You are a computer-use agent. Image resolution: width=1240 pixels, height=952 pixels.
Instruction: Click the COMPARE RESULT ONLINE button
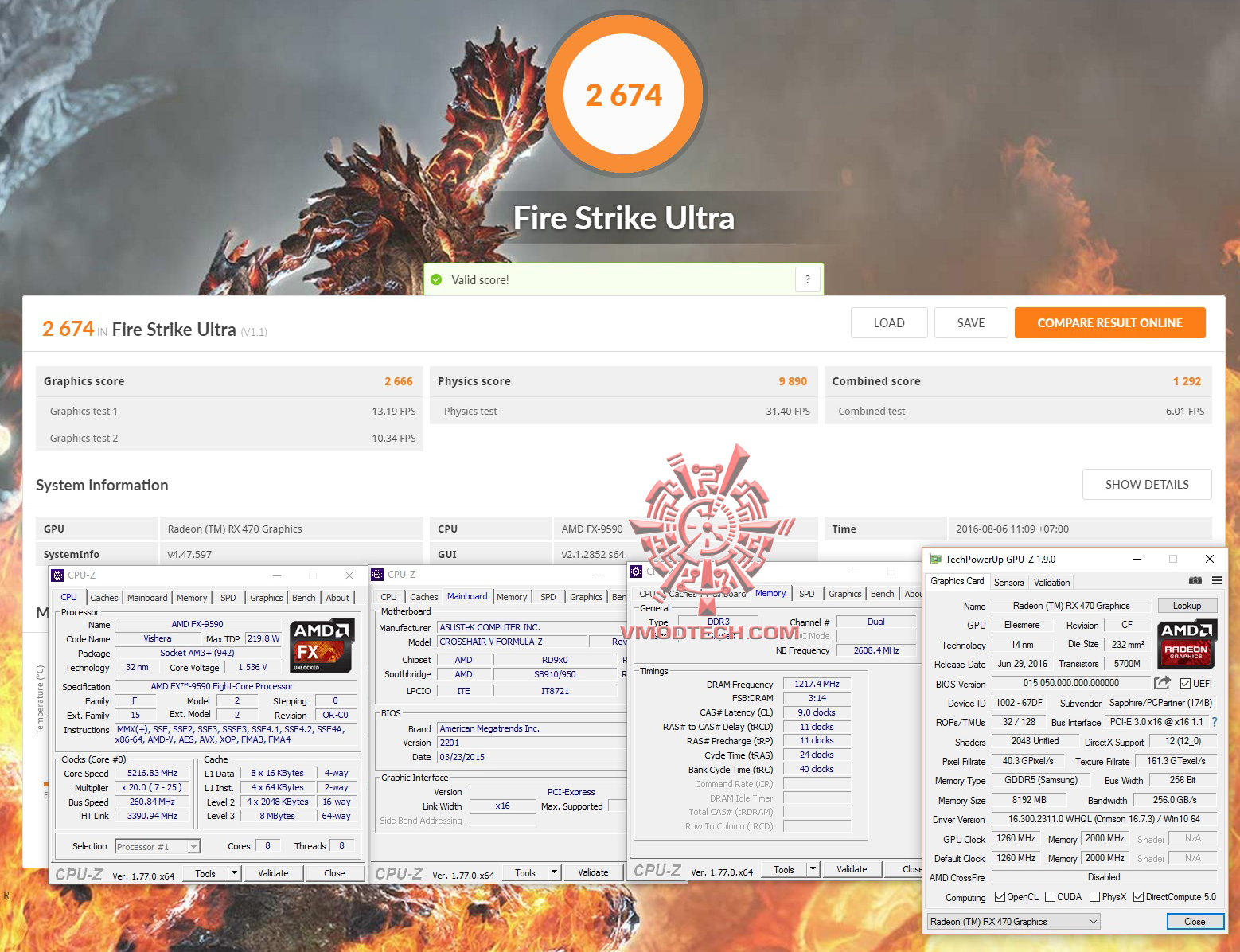point(1109,322)
